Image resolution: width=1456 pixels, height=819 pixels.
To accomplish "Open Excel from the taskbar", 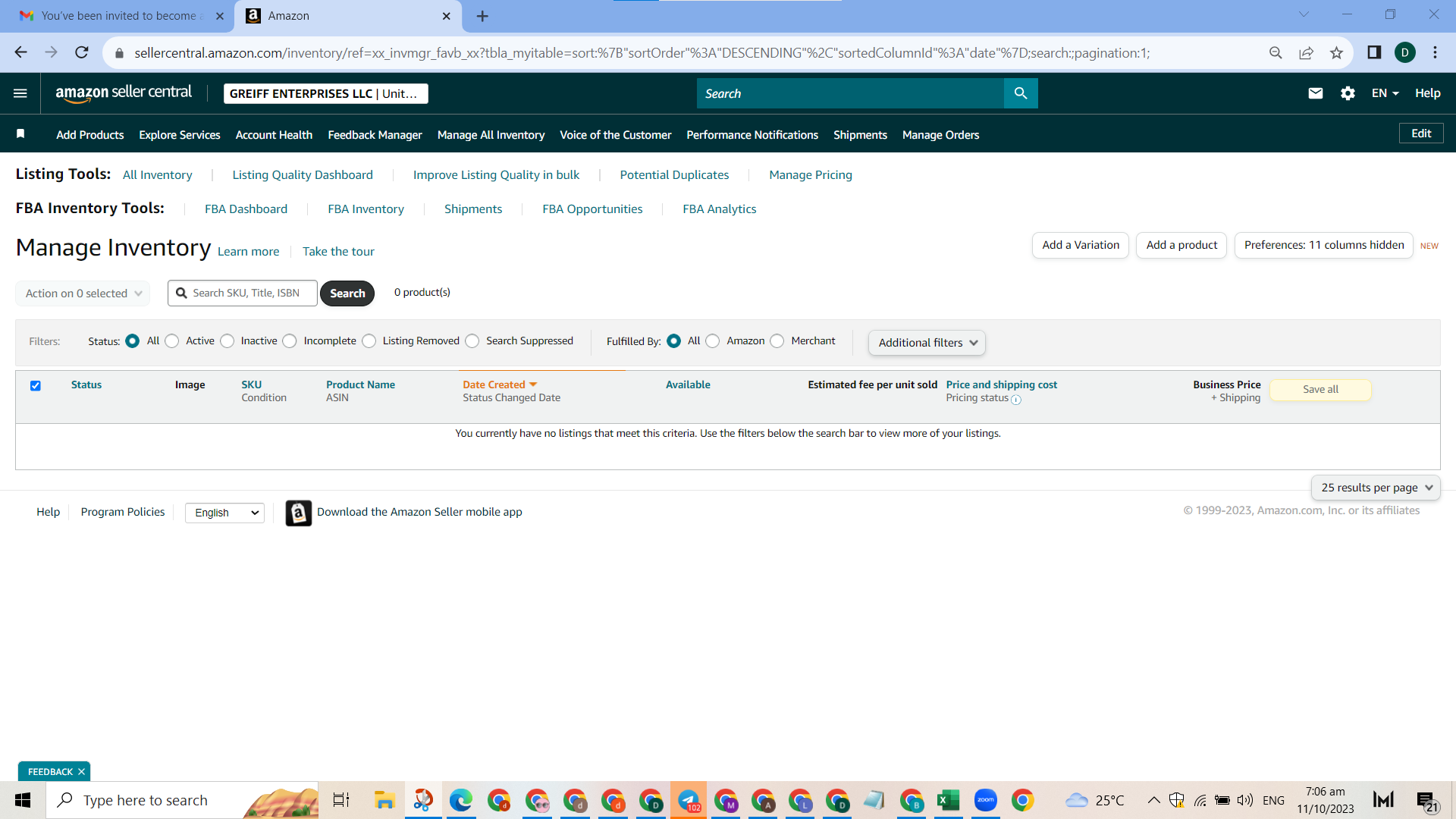I will point(948,800).
